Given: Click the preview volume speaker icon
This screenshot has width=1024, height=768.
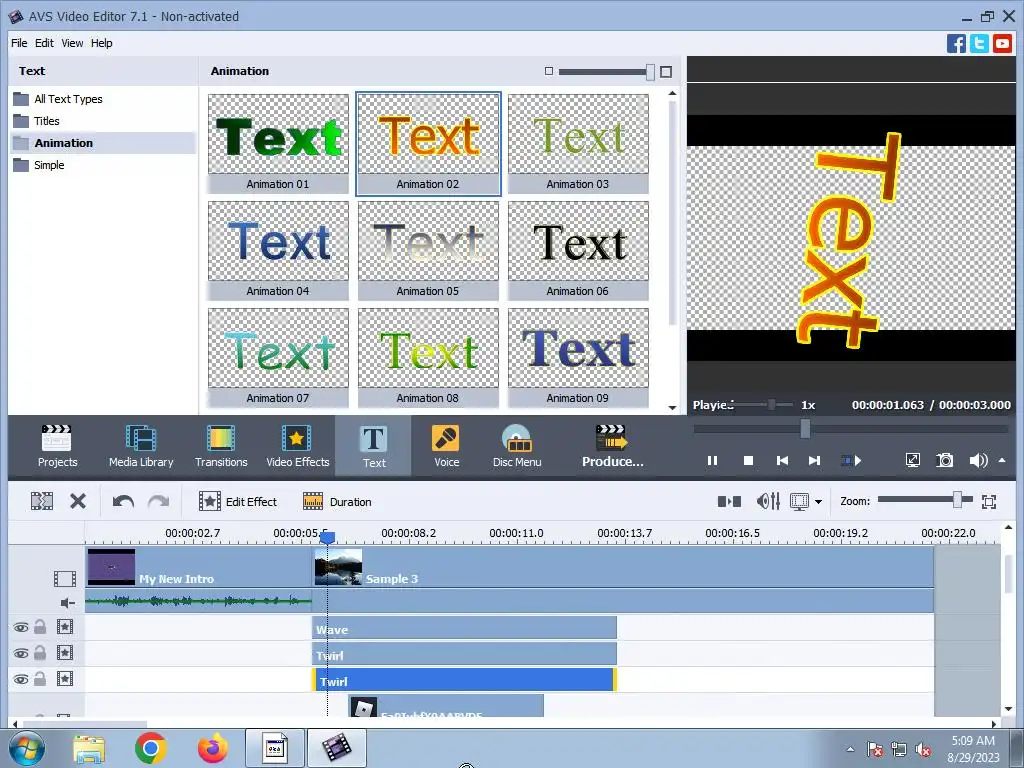Looking at the screenshot, I should coord(978,460).
